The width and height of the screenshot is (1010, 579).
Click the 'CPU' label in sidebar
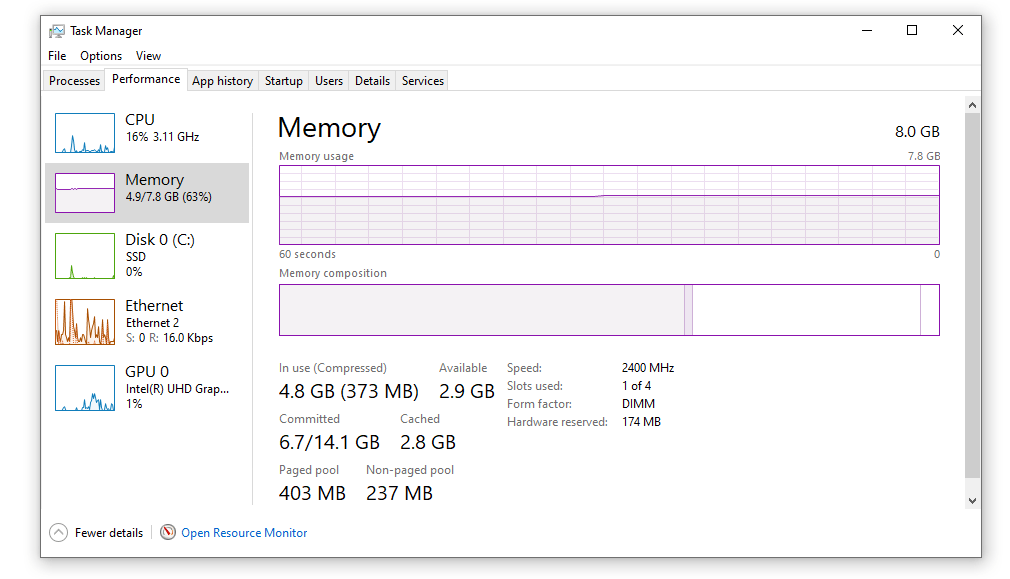(x=140, y=120)
